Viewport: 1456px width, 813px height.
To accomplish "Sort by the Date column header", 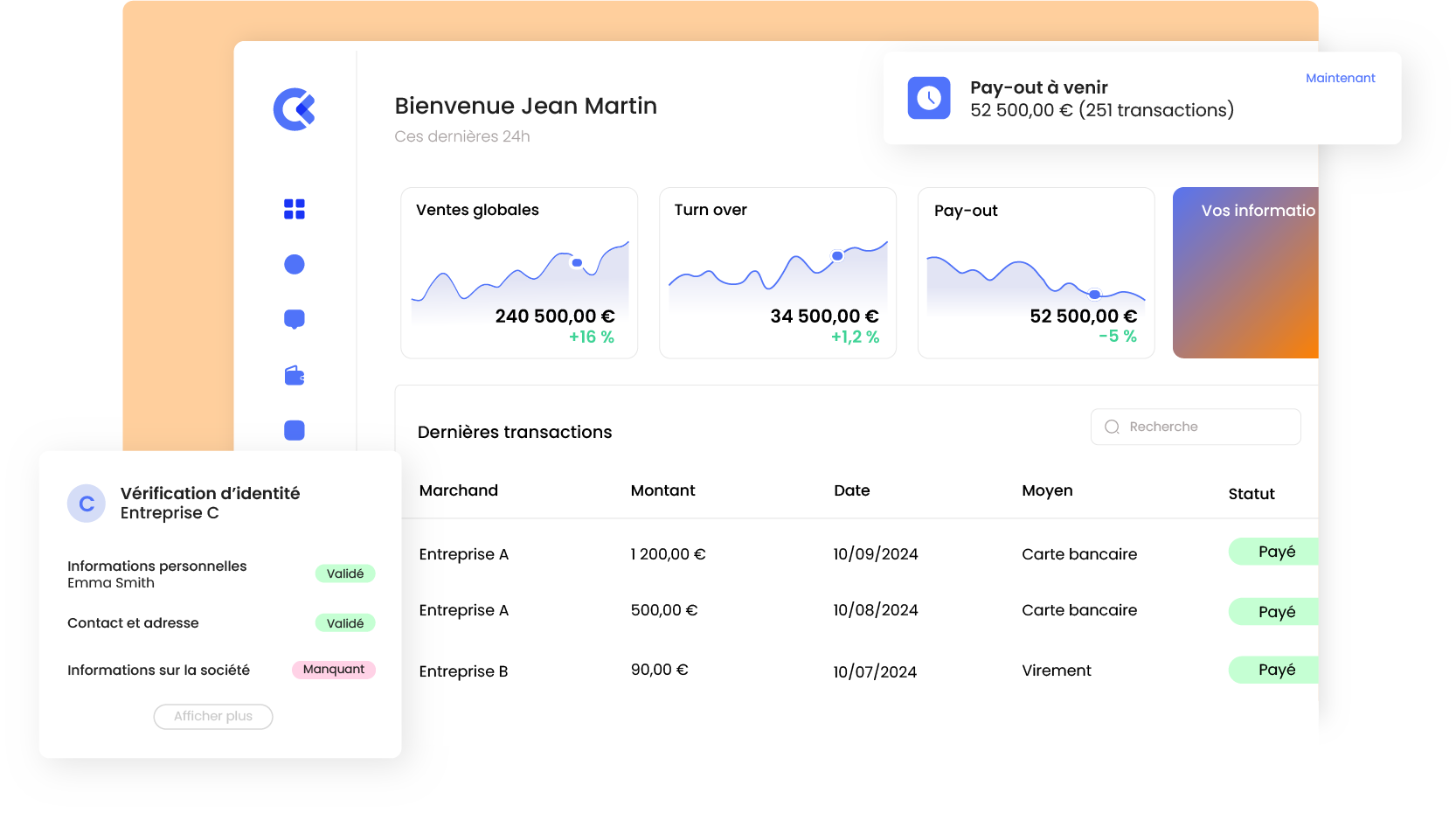I will [x=851, y=490].
